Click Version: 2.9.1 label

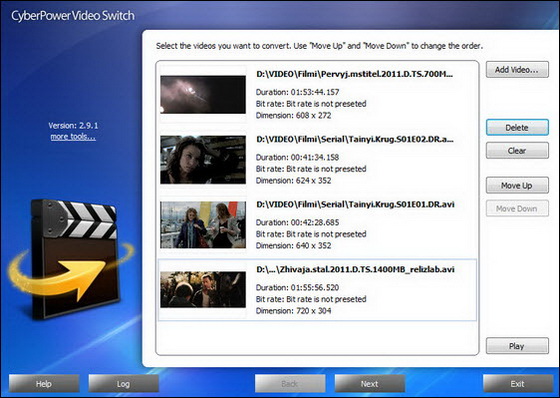tap(73, 125)
